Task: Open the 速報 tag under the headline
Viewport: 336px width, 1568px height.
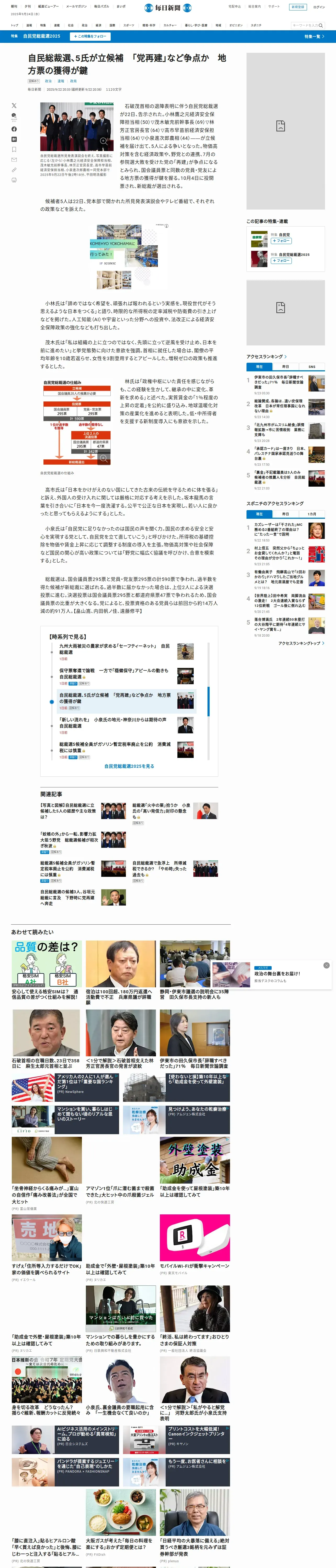Action: coord(61,81)
